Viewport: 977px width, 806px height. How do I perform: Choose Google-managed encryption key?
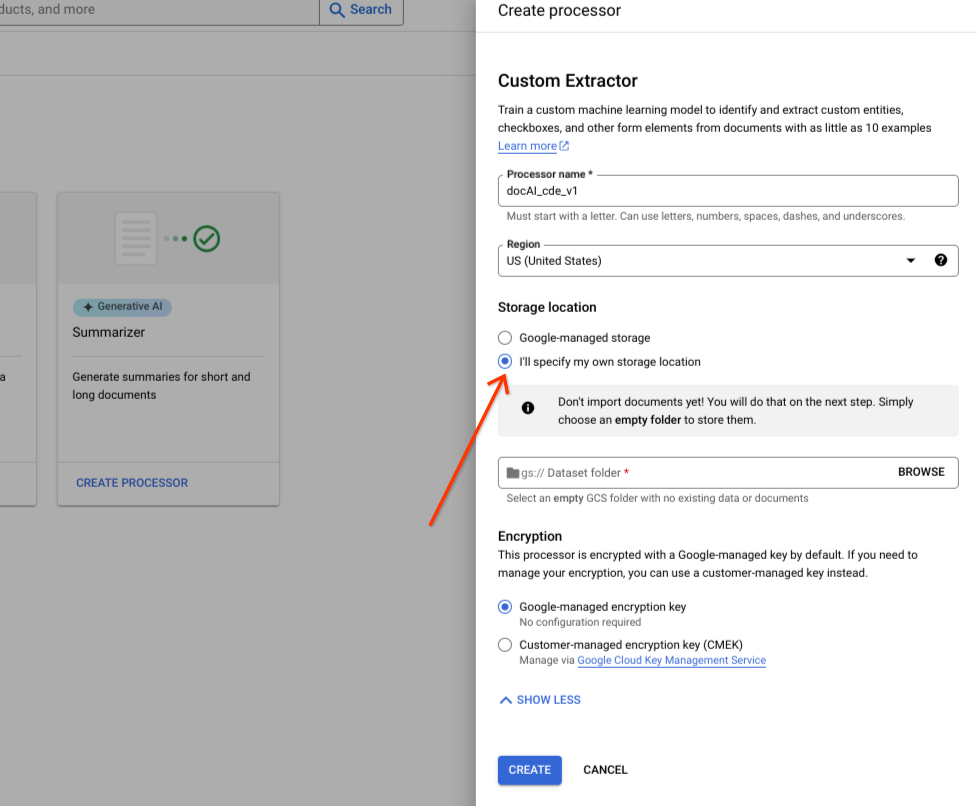coord(505,607)
